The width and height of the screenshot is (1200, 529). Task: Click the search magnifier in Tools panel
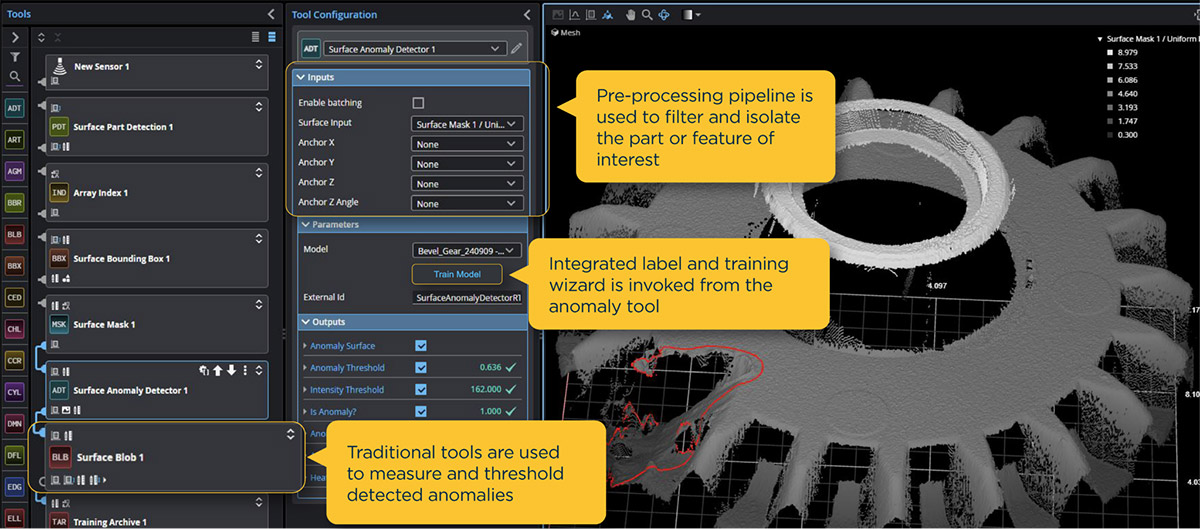pos(15,76)
